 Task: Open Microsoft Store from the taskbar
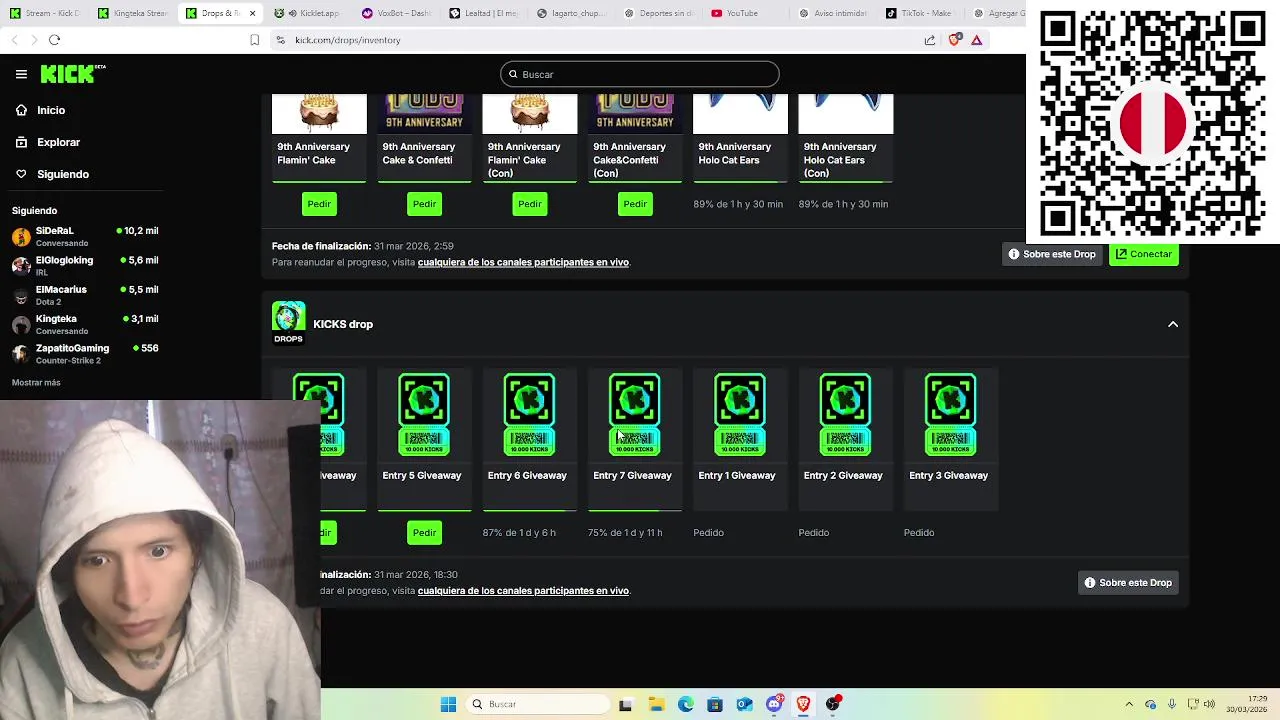pyautogui.click(x=715, y=704)
